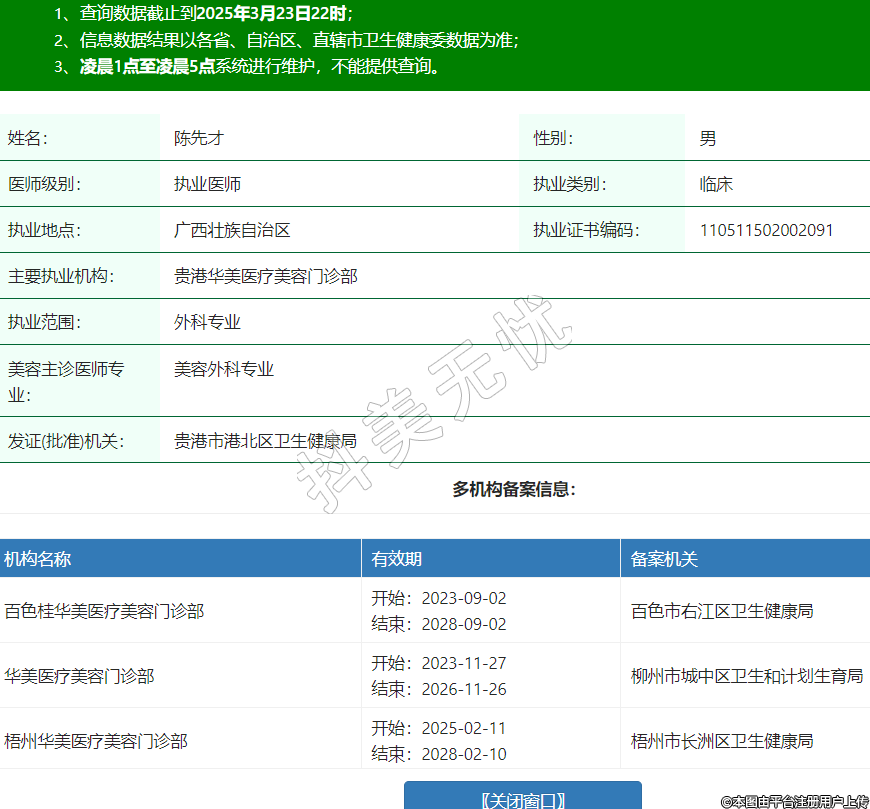
Task: Click practice location 广西壮族自治区
Action: [232, 230]
